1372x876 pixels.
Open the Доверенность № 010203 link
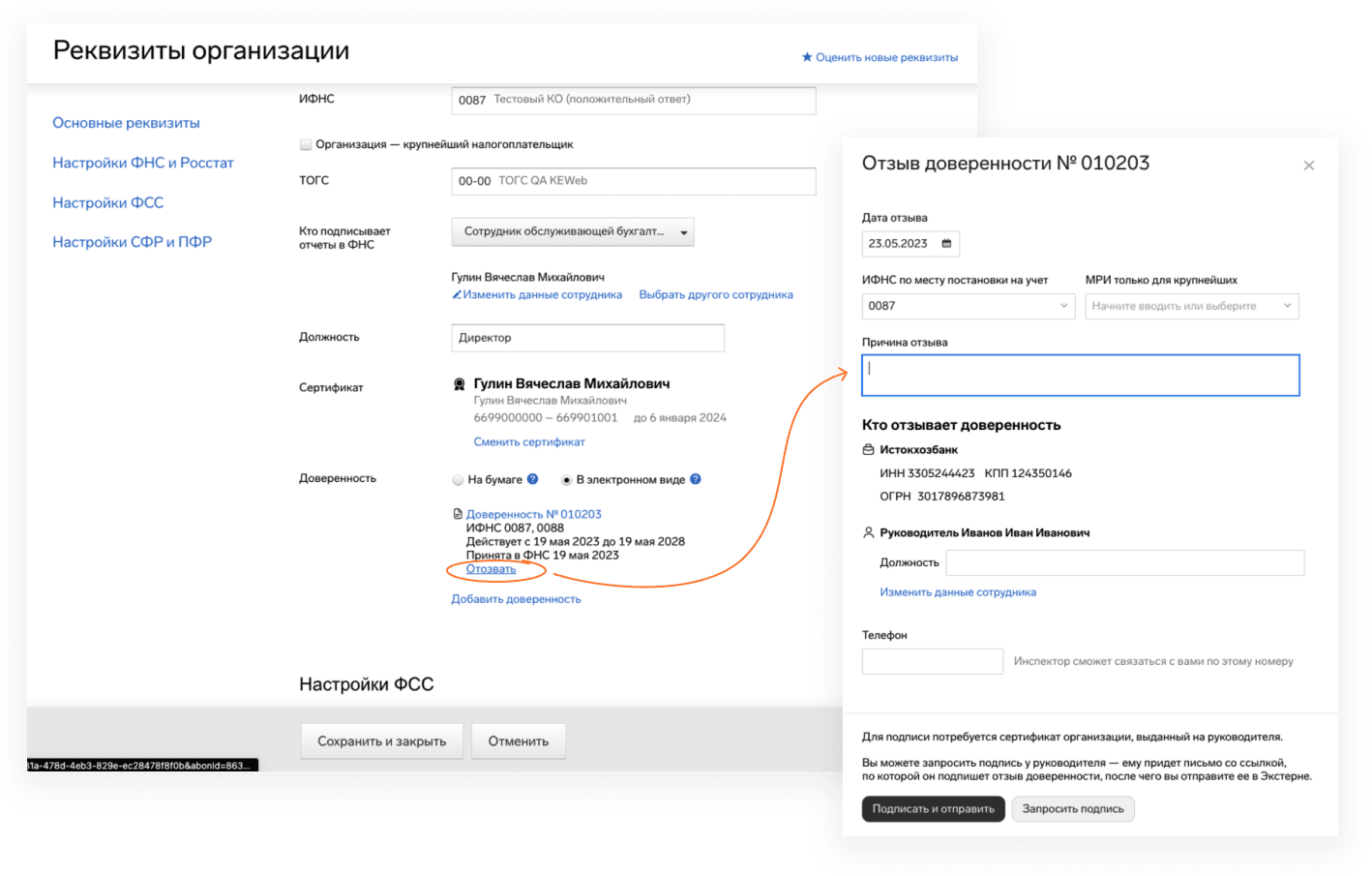click(534, 514)
